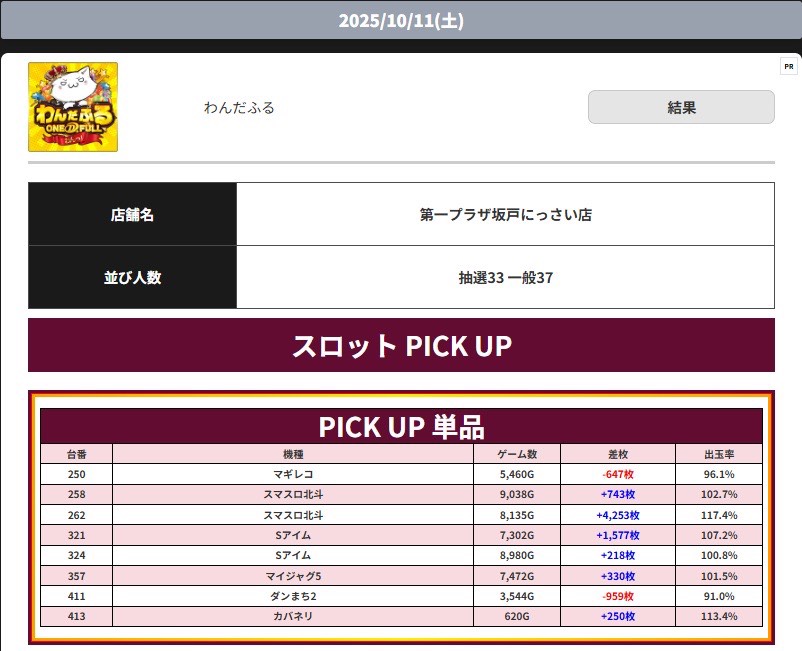Click the PICK UP 単品 heading
Viewport: 802px width, 651px height.
pos(402,426)
